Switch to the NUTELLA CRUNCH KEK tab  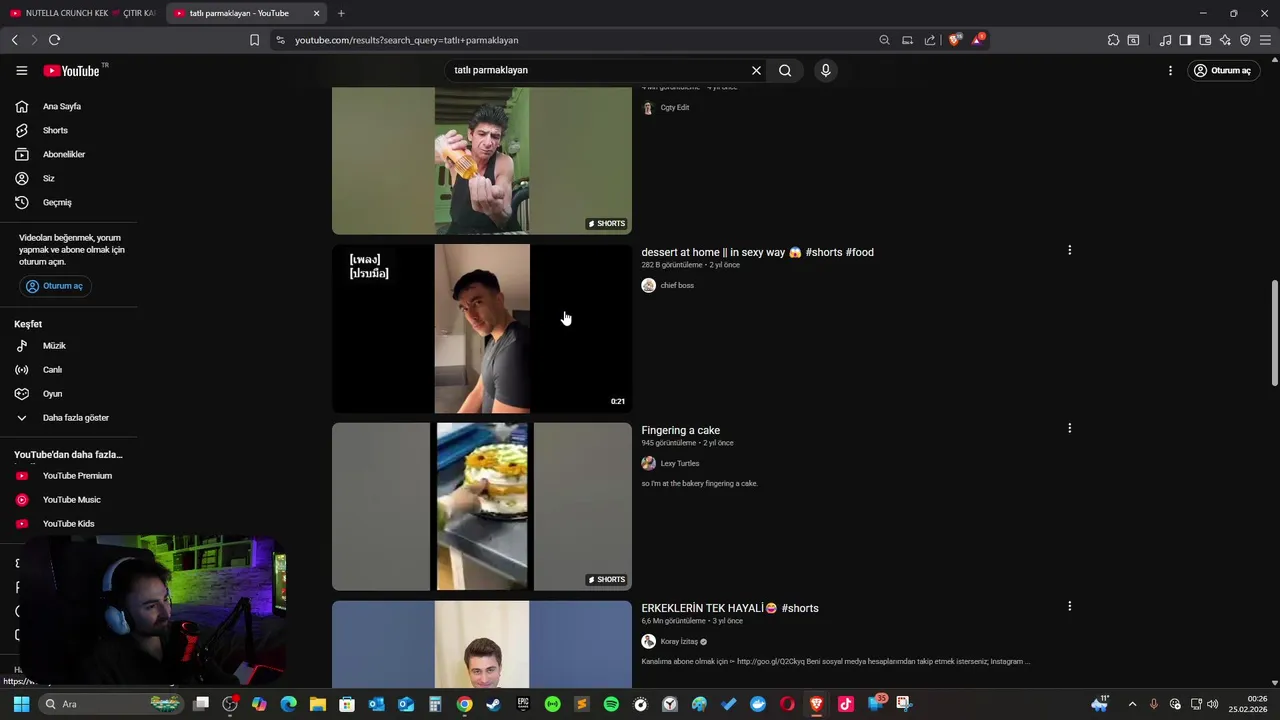point(82,13)
